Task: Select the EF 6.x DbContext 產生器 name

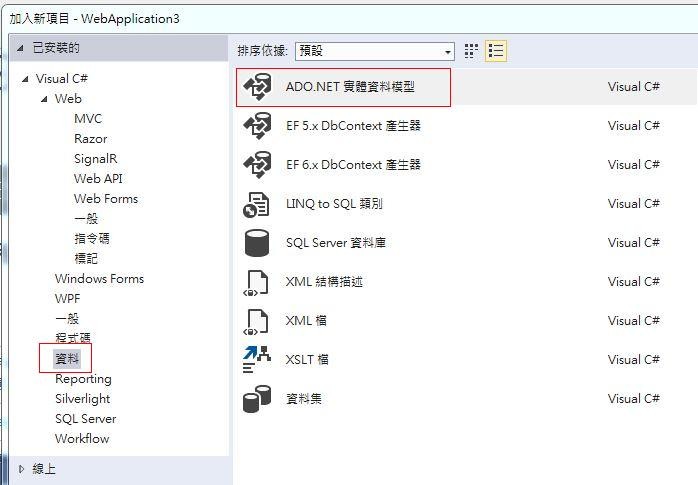Action: tap(353, 165)
